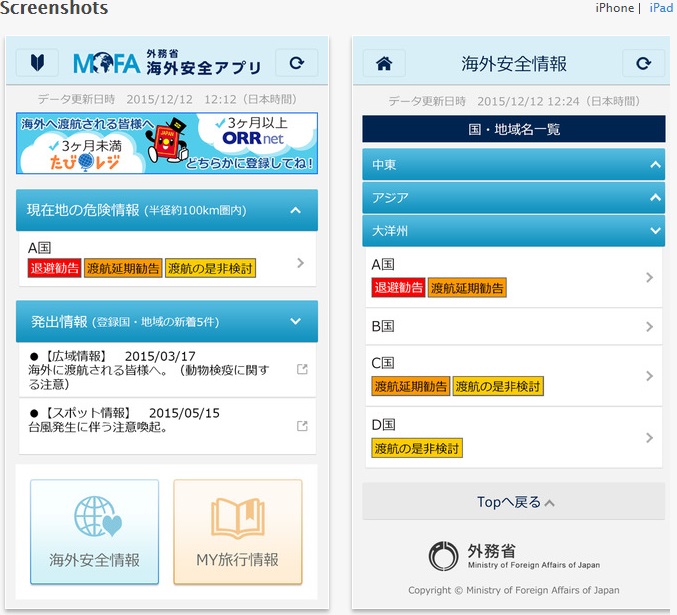677x615 pixels.
Task: Select 国・地域名一覧 header bar
Action: [514, 129]
